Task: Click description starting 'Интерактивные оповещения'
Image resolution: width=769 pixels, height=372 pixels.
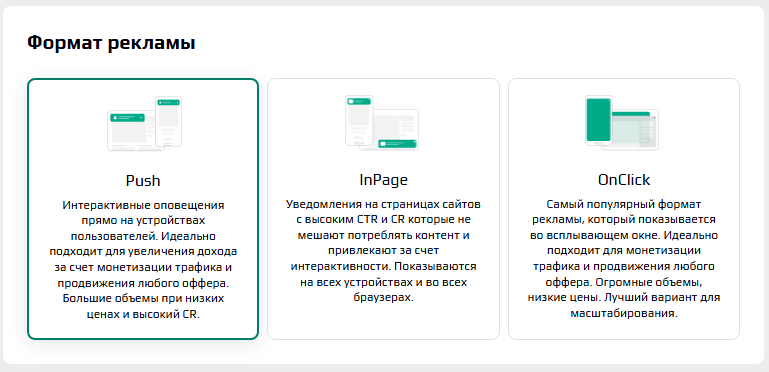Action: [x=143, y=260]
